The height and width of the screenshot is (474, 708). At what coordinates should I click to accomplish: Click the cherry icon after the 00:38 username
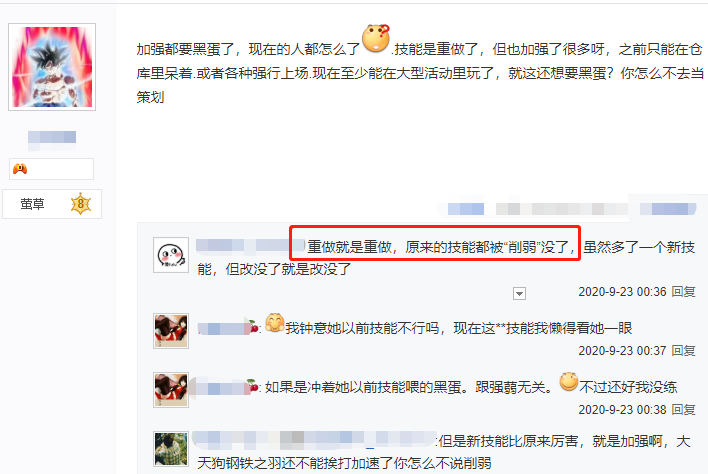(x=252, y=386)
